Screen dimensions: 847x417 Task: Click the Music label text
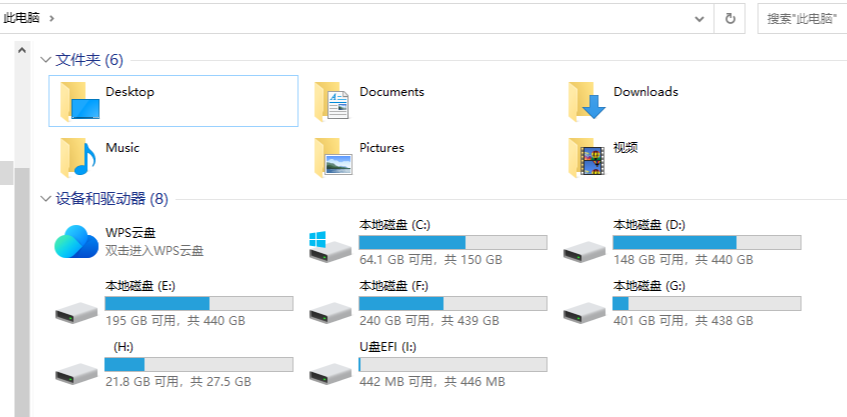[122, 147]
